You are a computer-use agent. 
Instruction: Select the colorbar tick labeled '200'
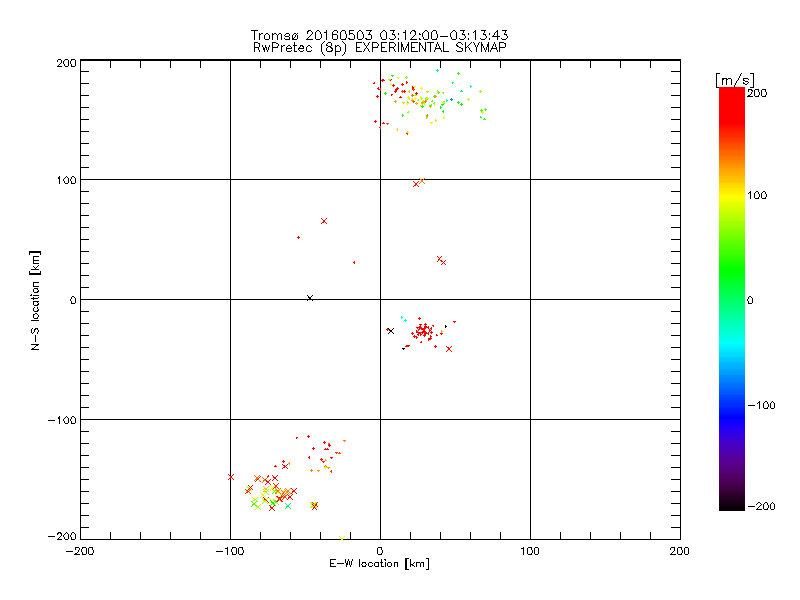[x=757, y=93]
